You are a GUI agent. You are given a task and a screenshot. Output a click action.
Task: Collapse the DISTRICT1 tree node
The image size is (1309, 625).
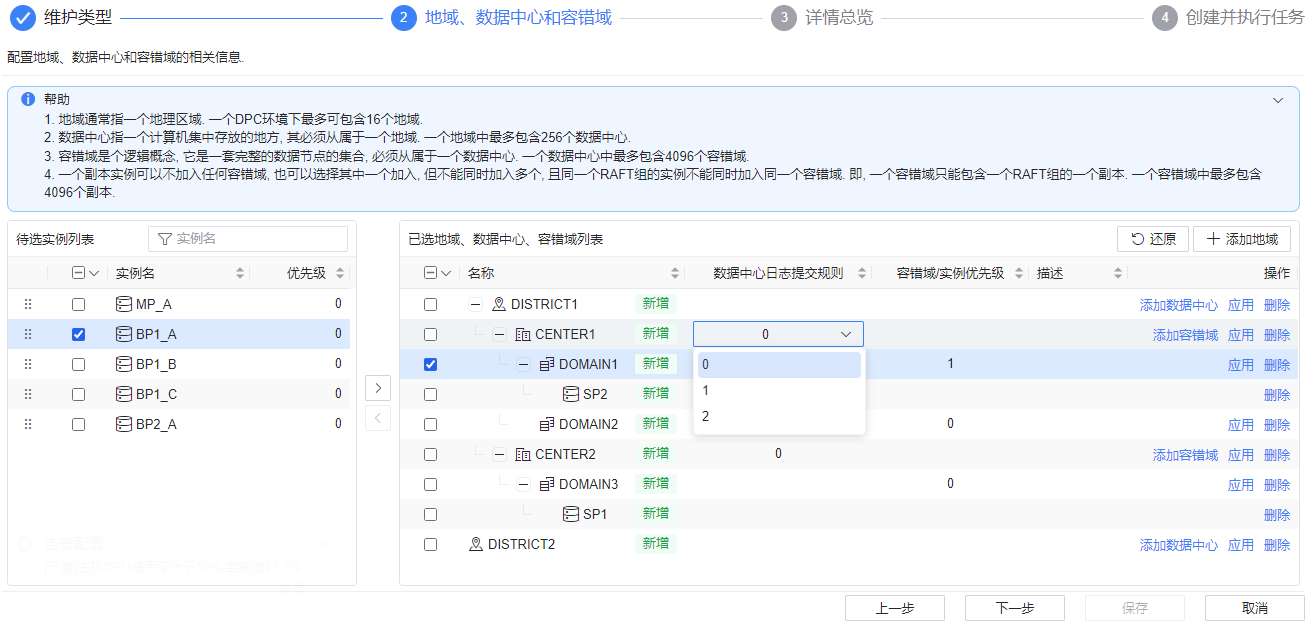476,304
